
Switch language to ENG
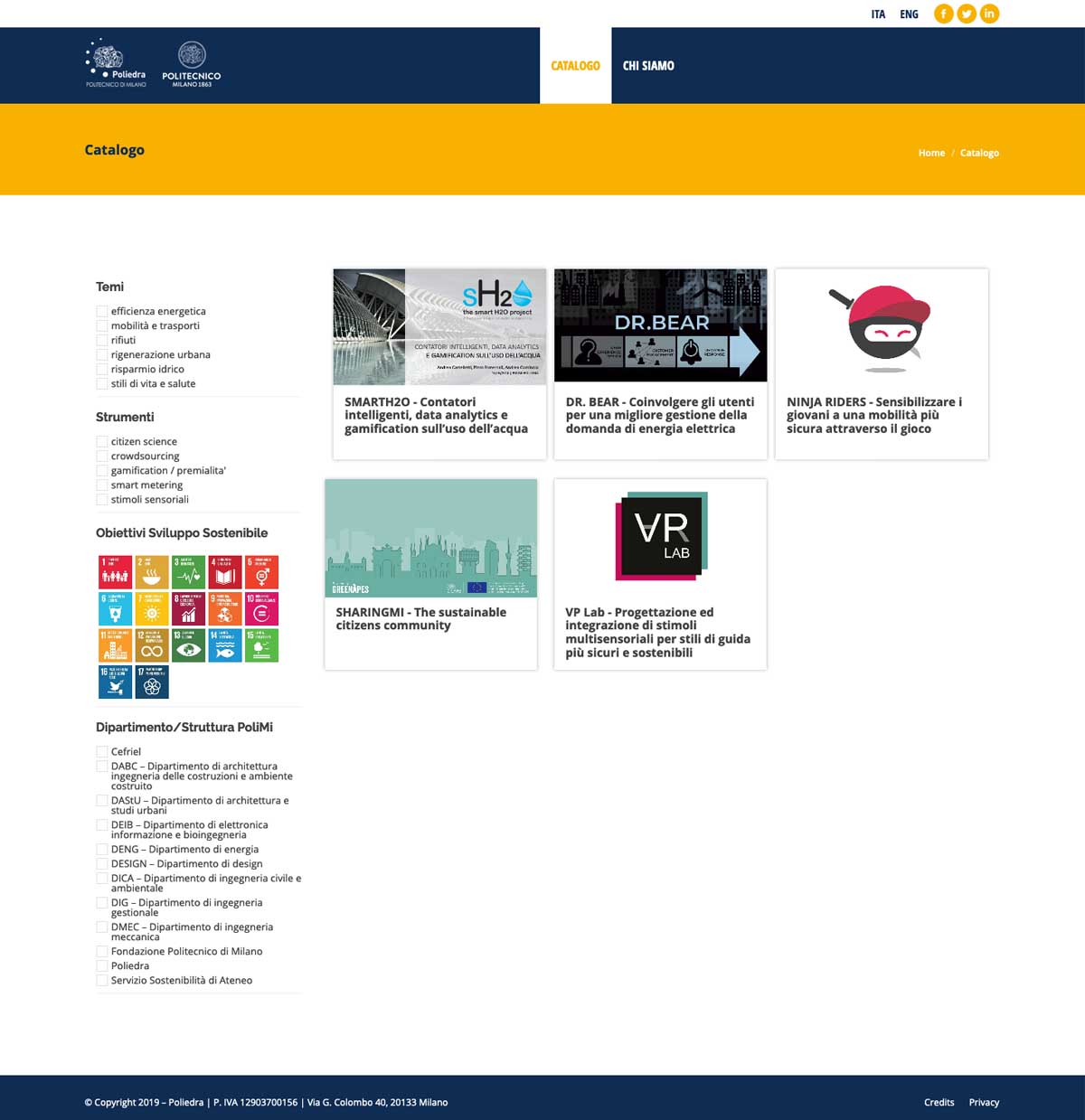[909, 14]
